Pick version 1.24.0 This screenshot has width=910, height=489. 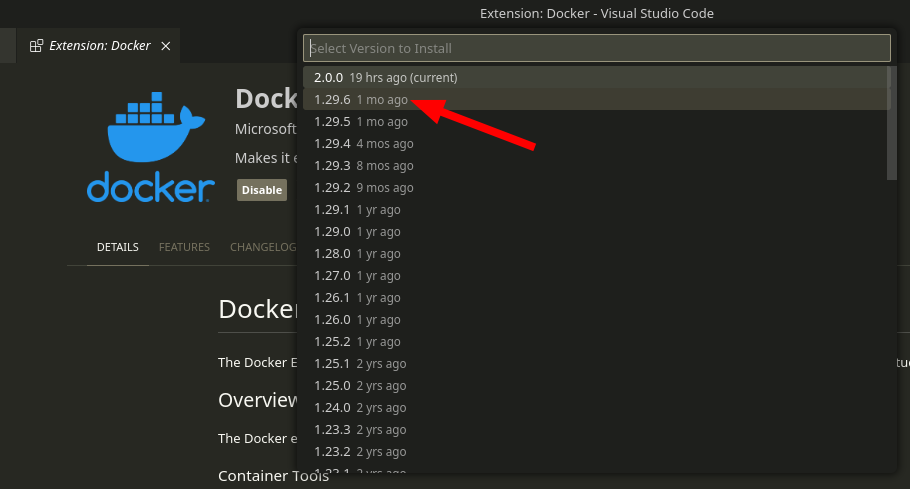[597, 408]
